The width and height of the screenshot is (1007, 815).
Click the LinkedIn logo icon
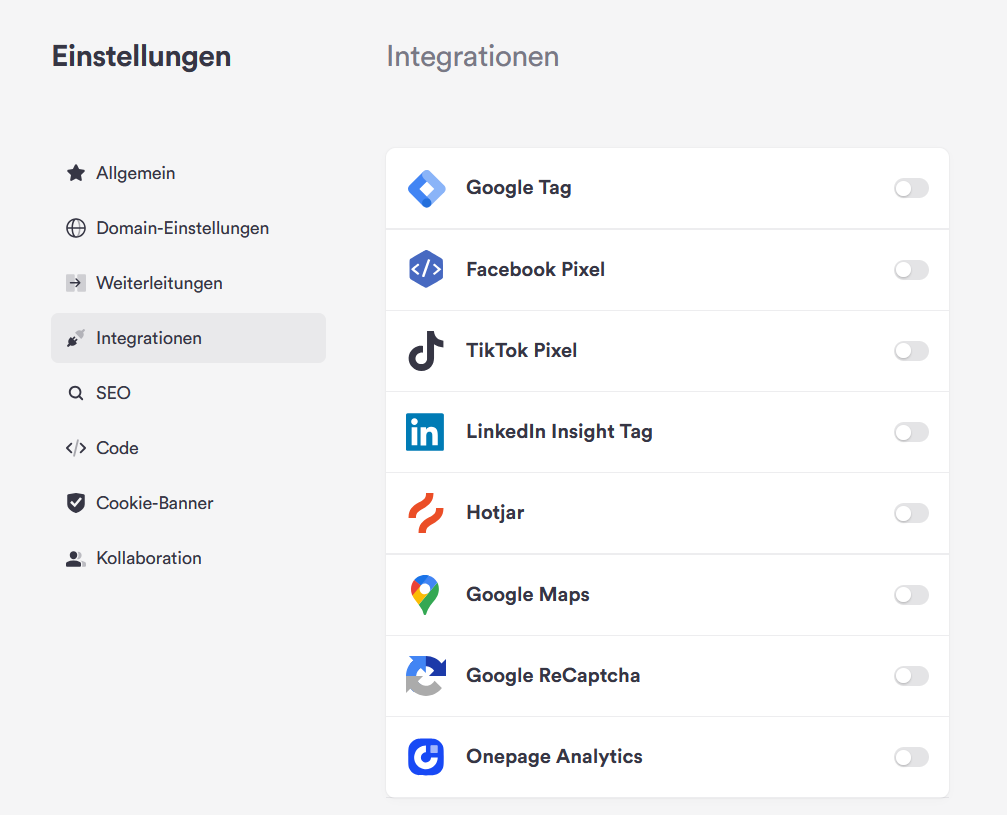(425, 432)
